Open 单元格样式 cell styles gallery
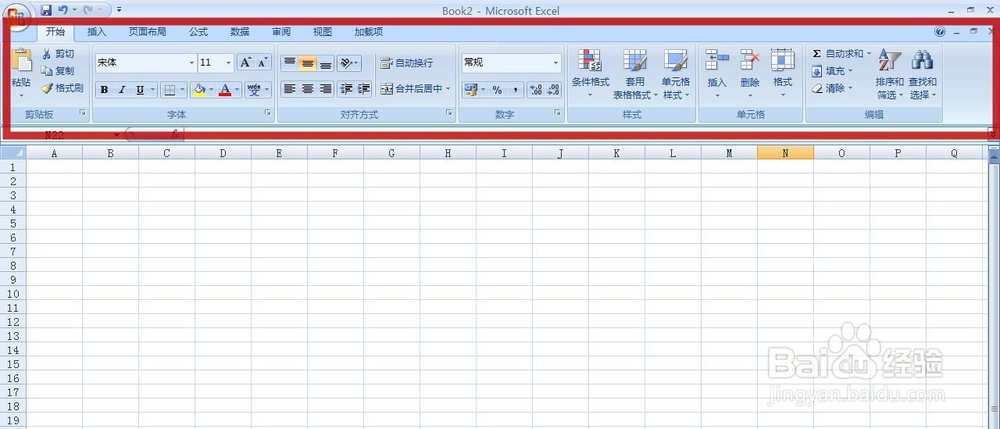1000x429 pixels. 676,74
